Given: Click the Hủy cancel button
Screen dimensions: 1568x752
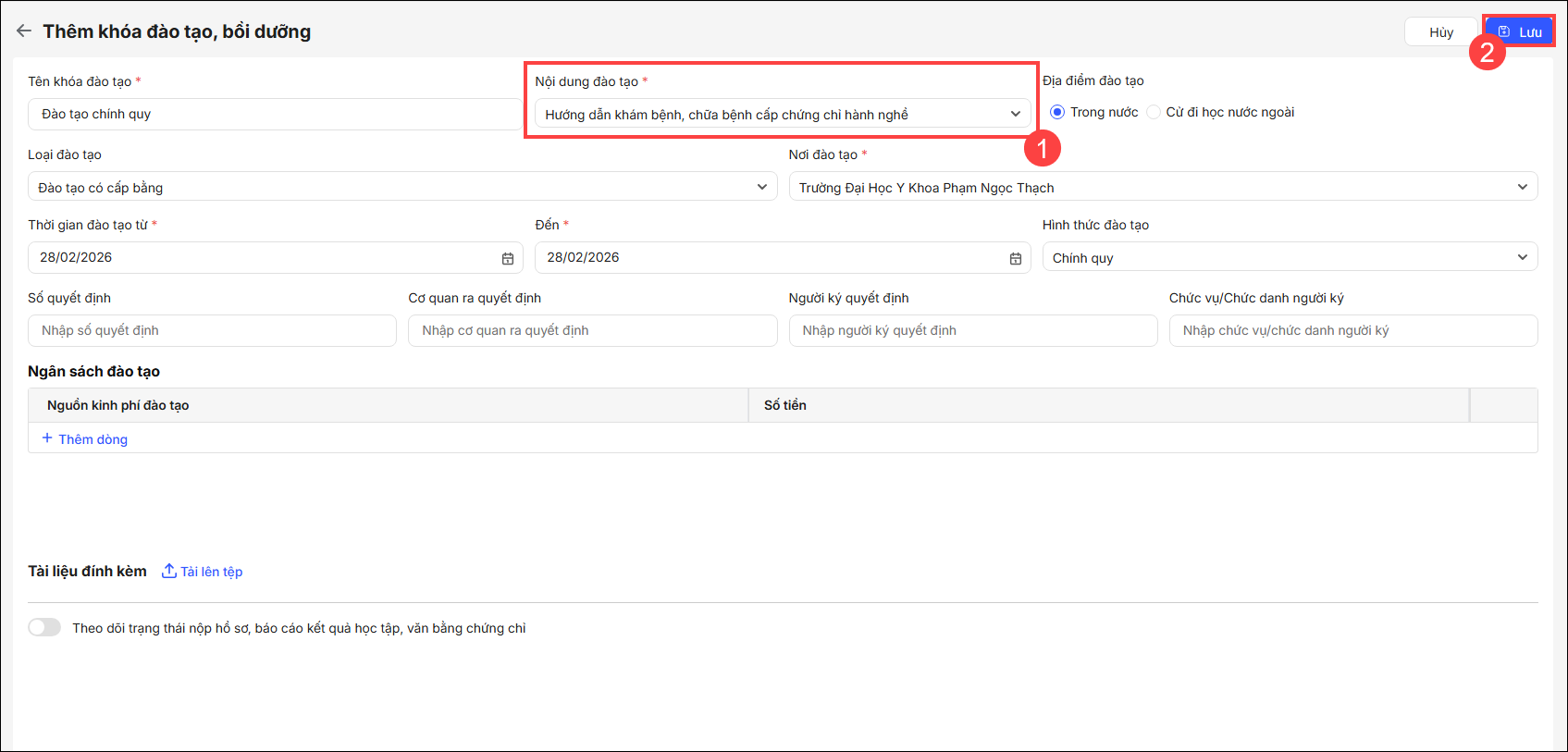Looking at the screenshot, I should [x=1440, y=32].
